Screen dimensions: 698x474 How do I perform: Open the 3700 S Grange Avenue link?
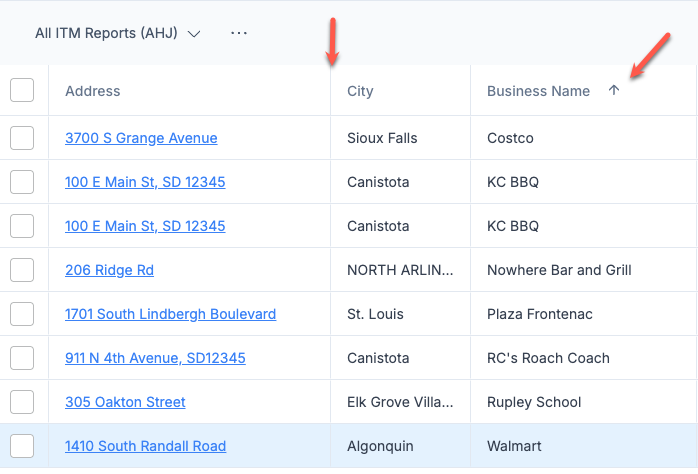(141, 138)
